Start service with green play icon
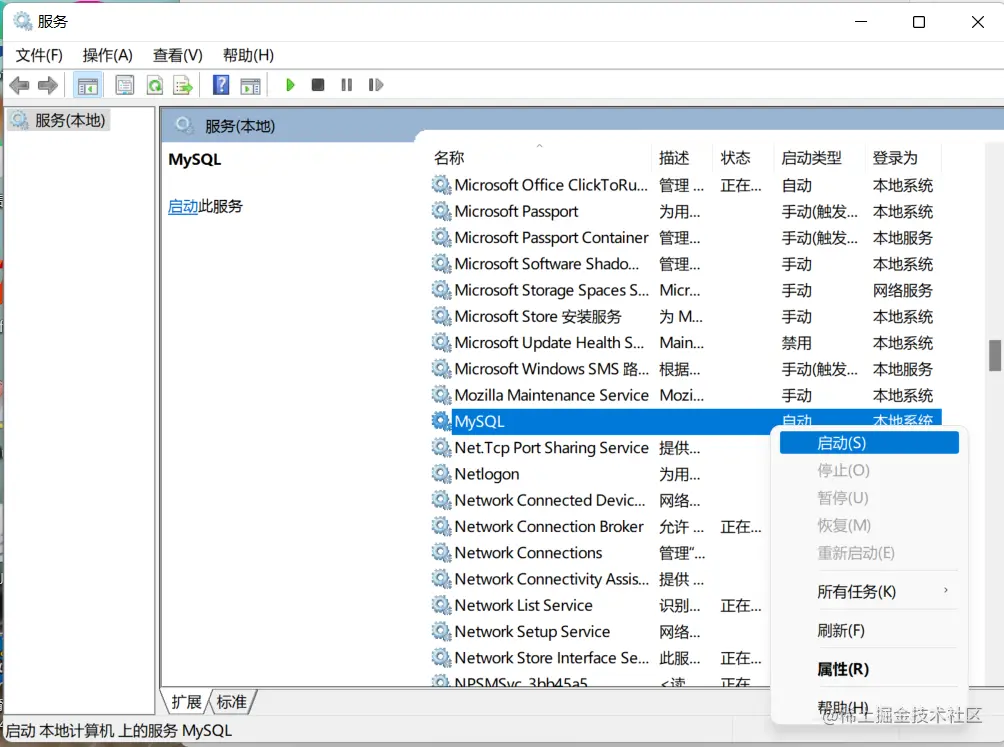The width and height of the screenshot is (1004, 747). point(290,85)
